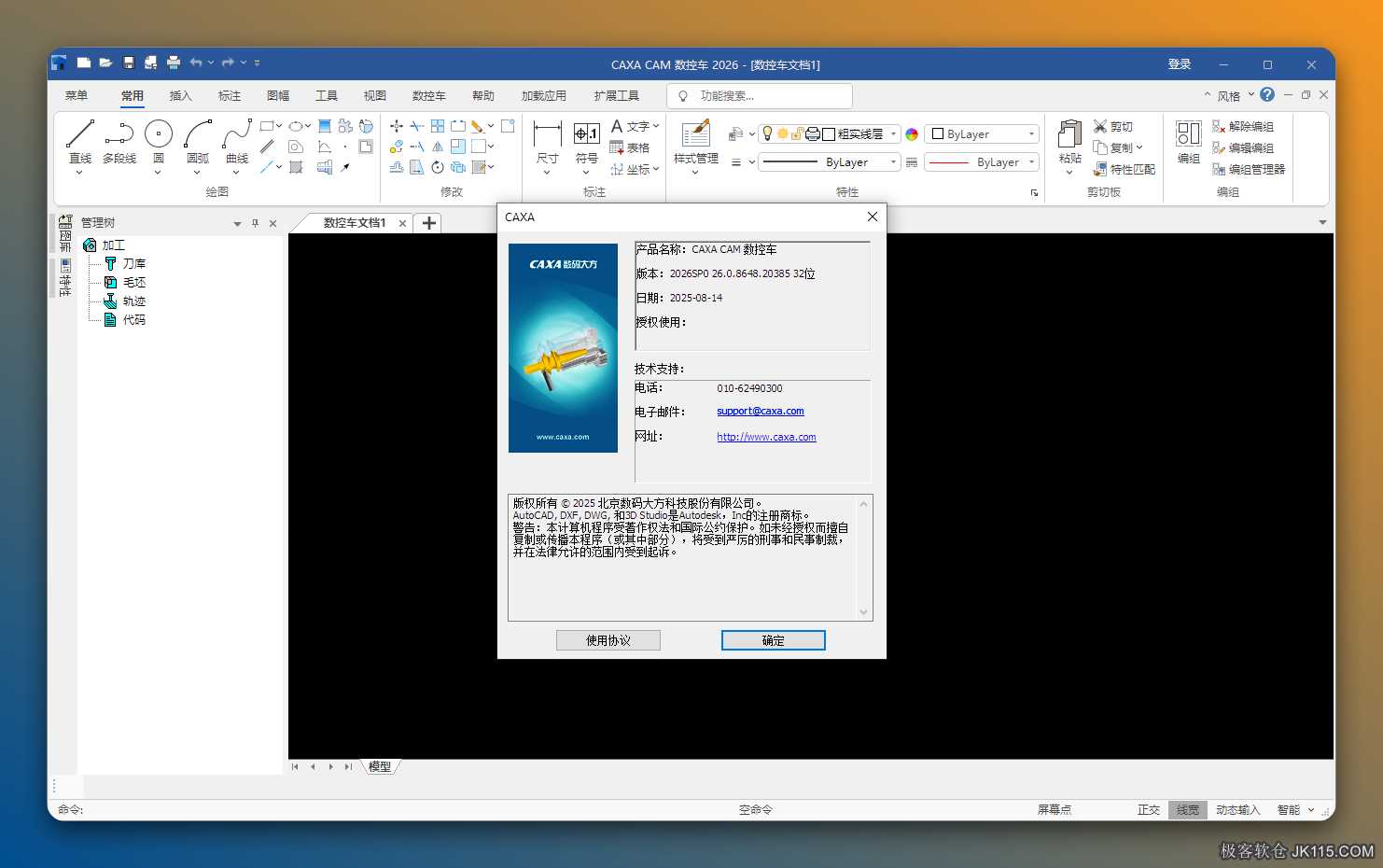Switch to the 标注 ribbon tab
The width and height of the screenshot is (1383, 868).
[x=229, y=95]
